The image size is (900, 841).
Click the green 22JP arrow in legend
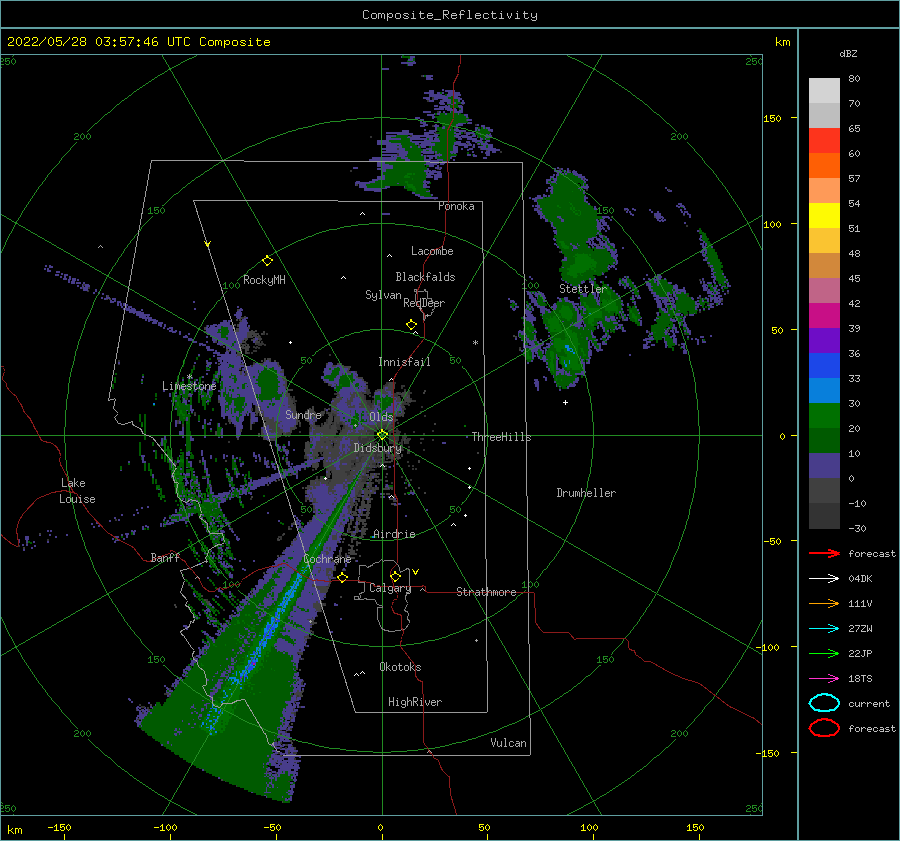(824, 653)
